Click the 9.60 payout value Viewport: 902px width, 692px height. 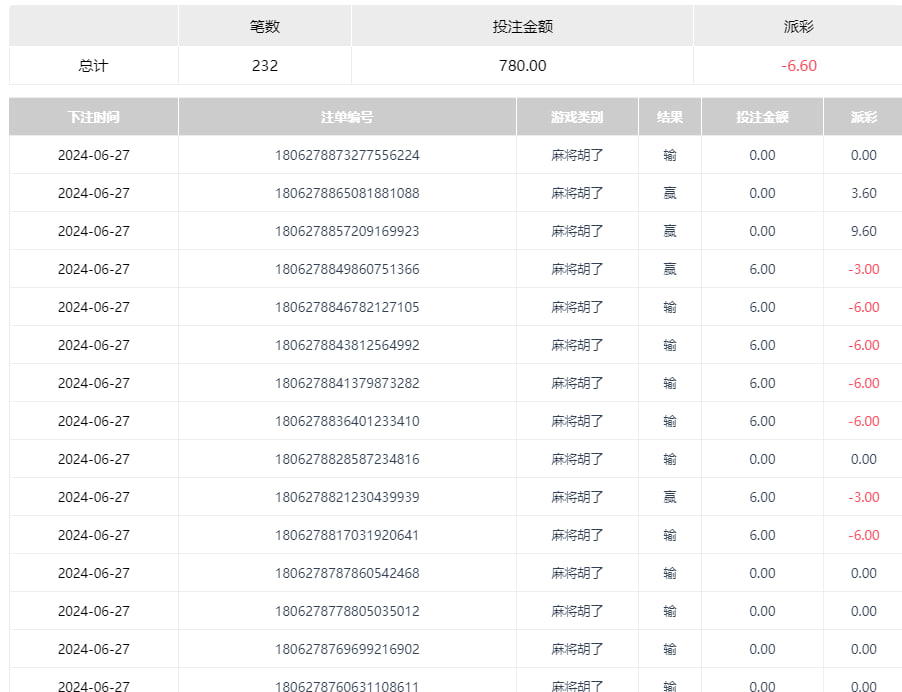(x=863, y=231)
